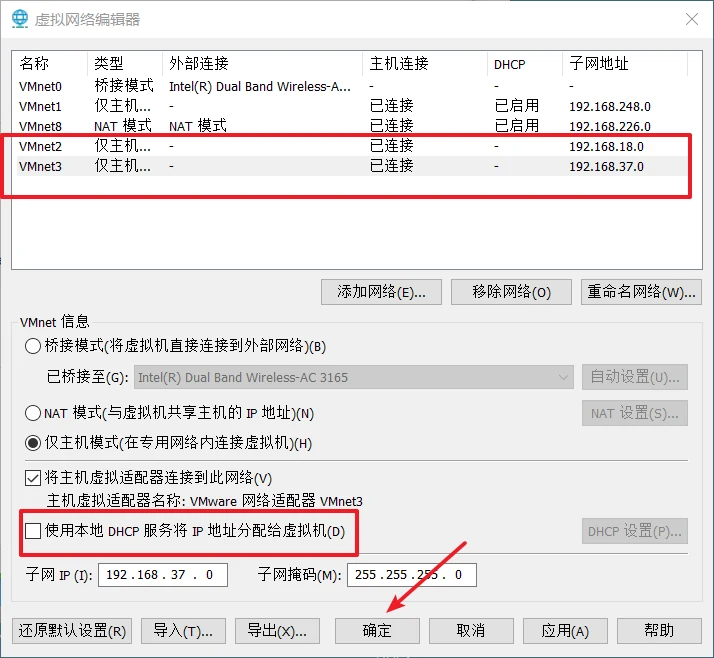Image resolution: width=714 pixels, height=658 pixels.
Task: Click the 导入(T)... button
Action: pyautogui.click(x=183, y=631)
